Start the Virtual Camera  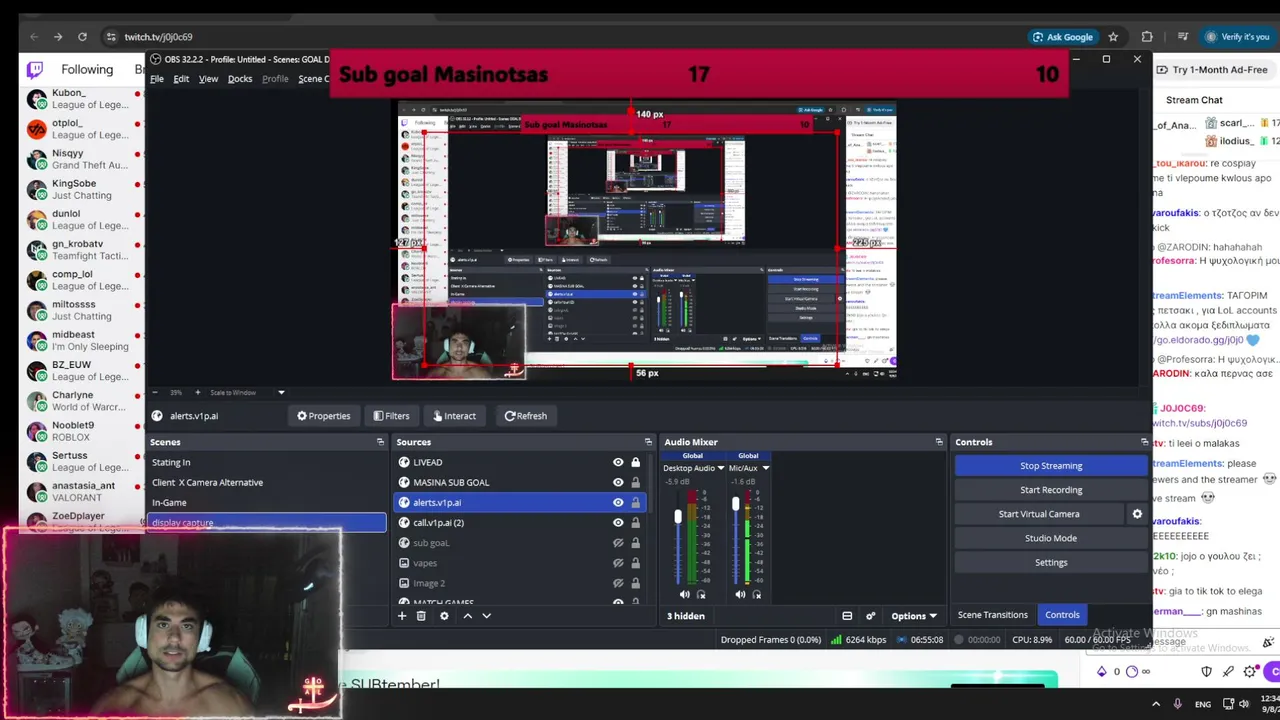(1039, 514)
